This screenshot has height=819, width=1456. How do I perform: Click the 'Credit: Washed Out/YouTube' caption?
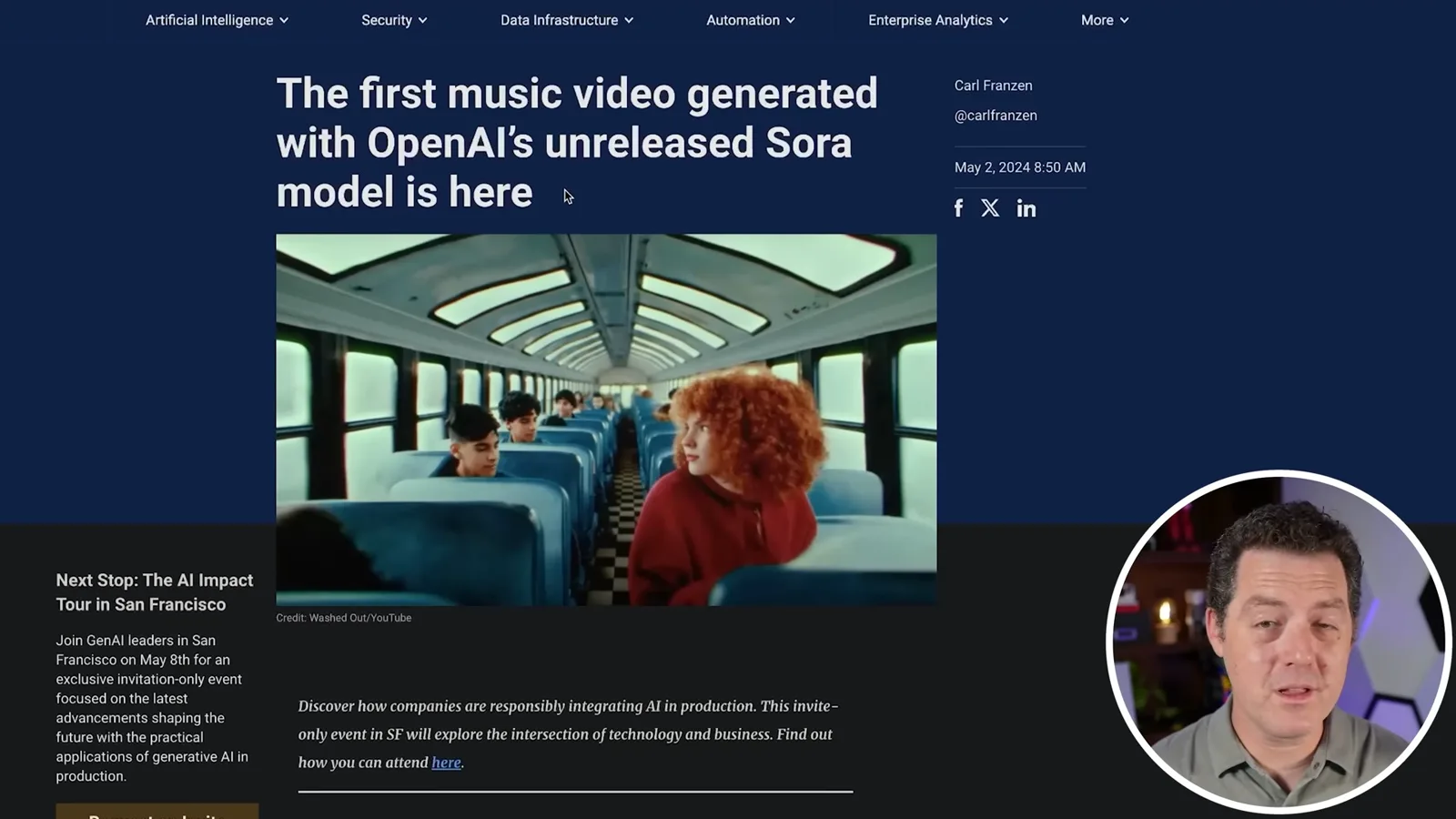[x=344, y=618]
